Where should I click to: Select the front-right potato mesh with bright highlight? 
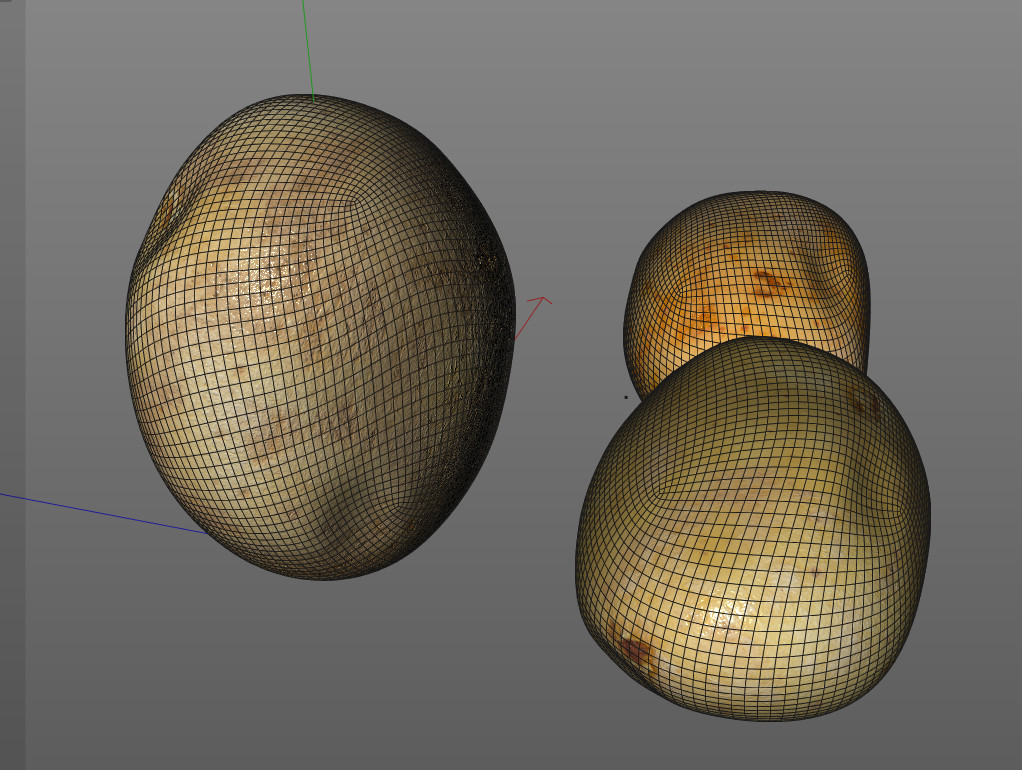753,529
